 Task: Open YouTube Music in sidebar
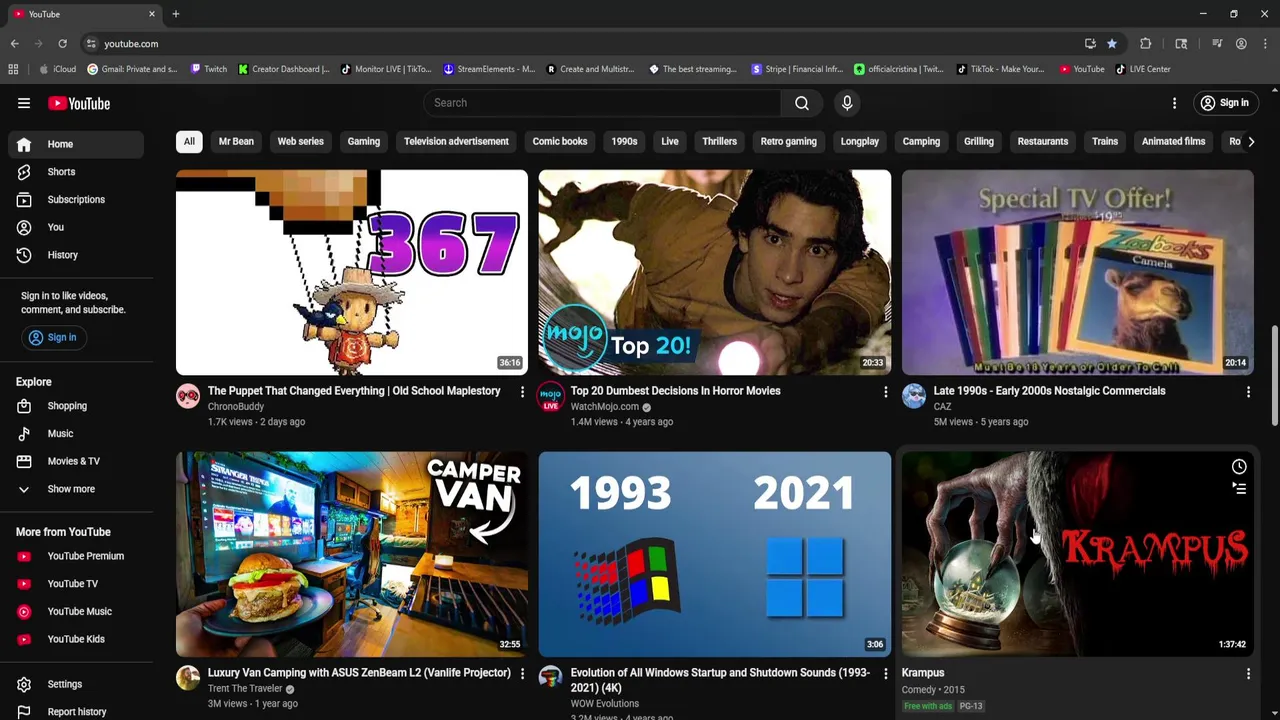(77, 611)
